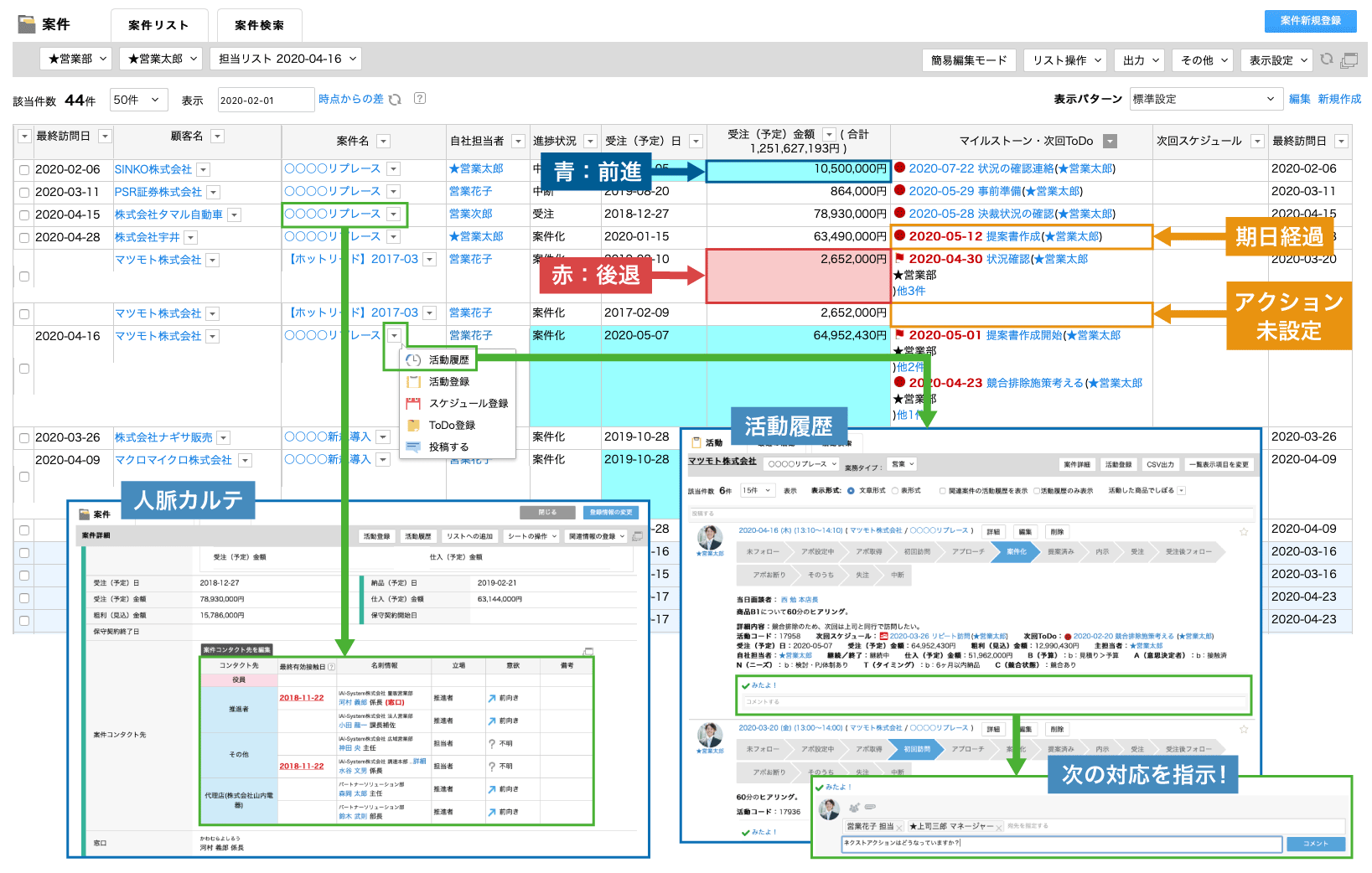Click the 2020-02-01 date input field
The image size is (1372, 873).
pos(266,100)
